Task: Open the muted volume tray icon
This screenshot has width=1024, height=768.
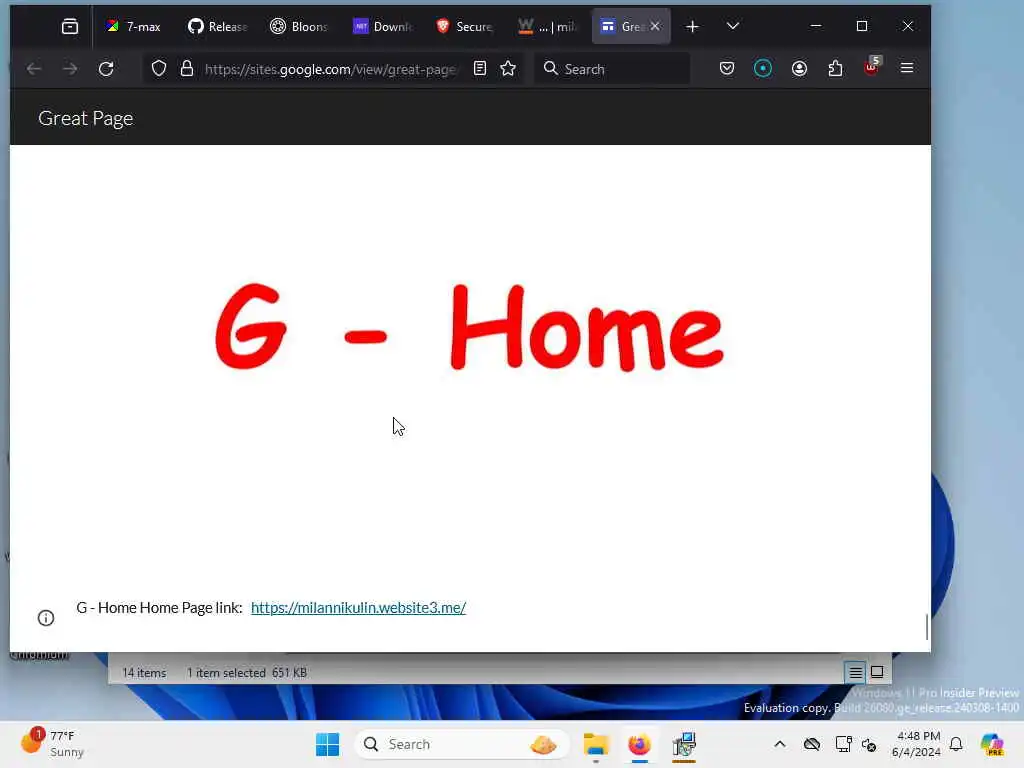Action: pos(869,744)
